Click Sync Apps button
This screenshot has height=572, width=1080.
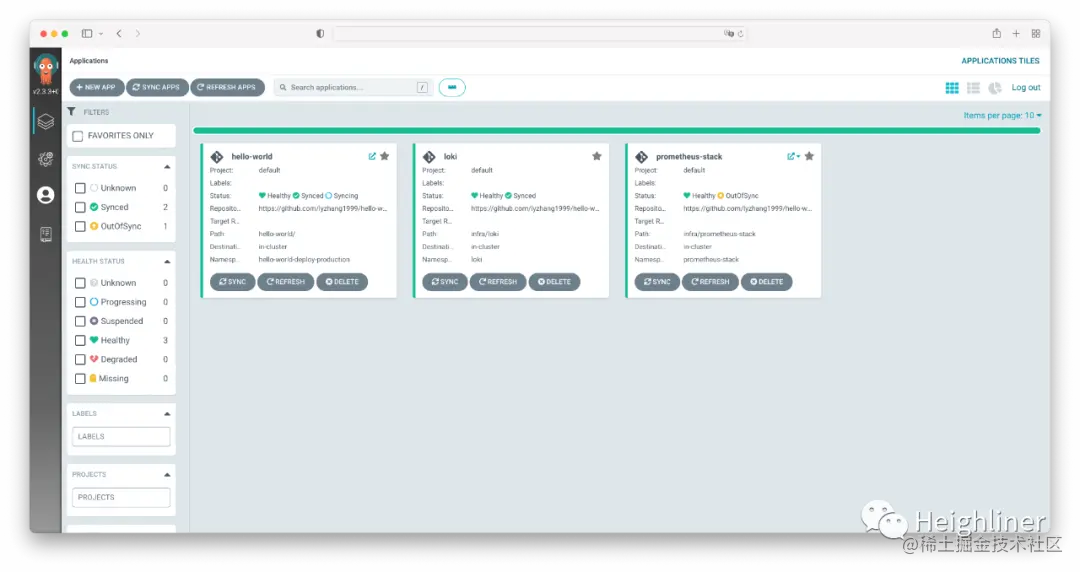157,88
